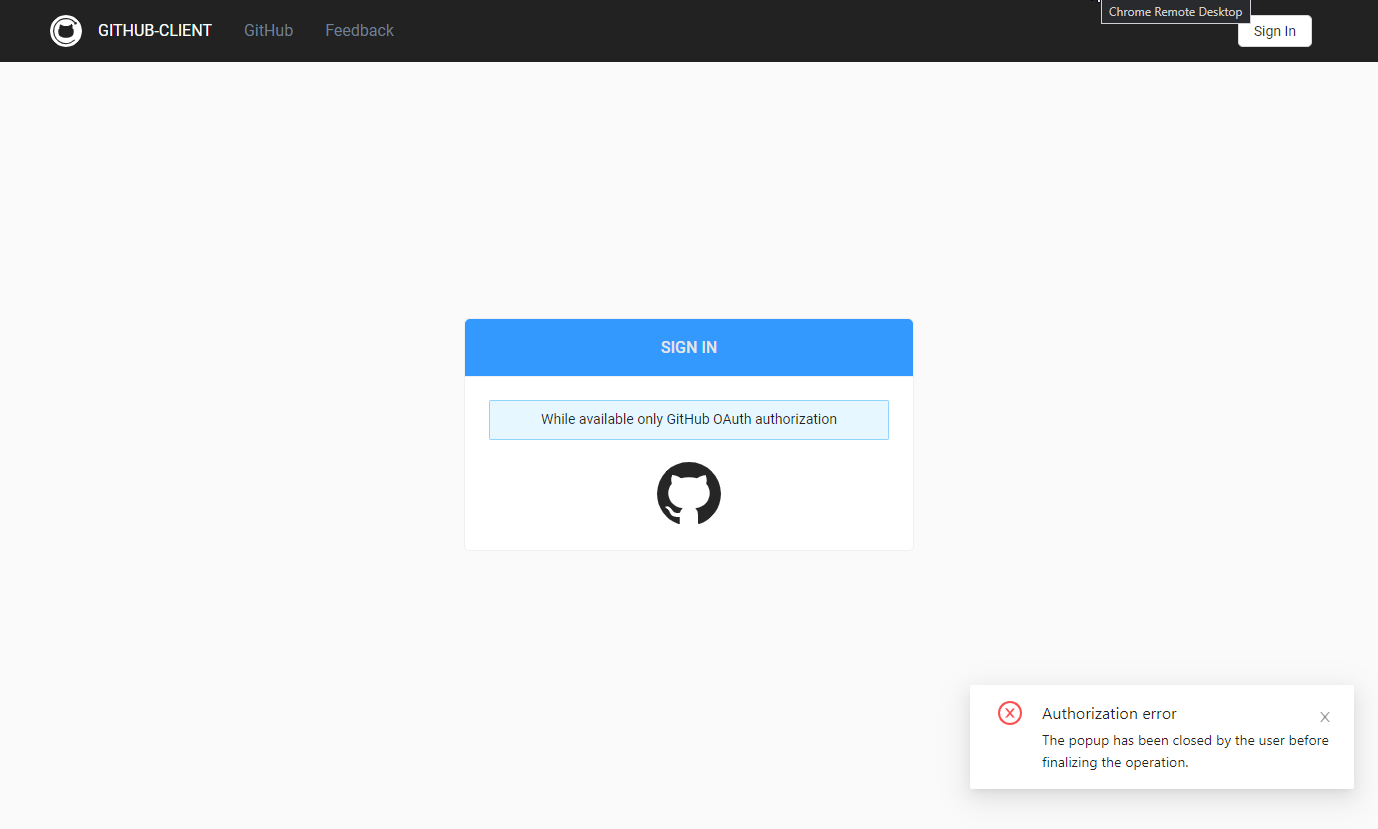Click the Sign In button in header
The image size is (1378, 829).
(x=1275, y=31)
